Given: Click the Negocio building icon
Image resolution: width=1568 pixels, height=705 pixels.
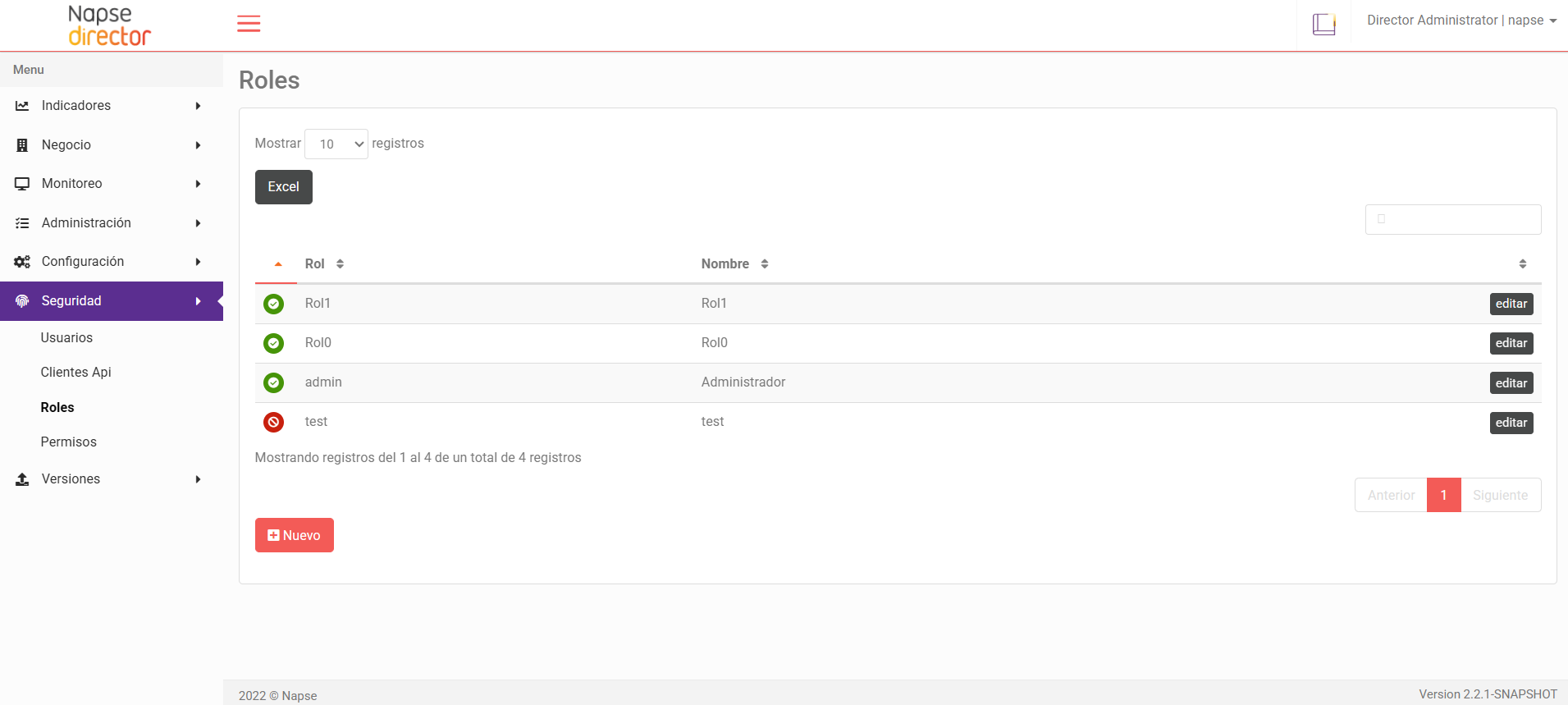Looking at the screenshot, I should click(22, 145).
